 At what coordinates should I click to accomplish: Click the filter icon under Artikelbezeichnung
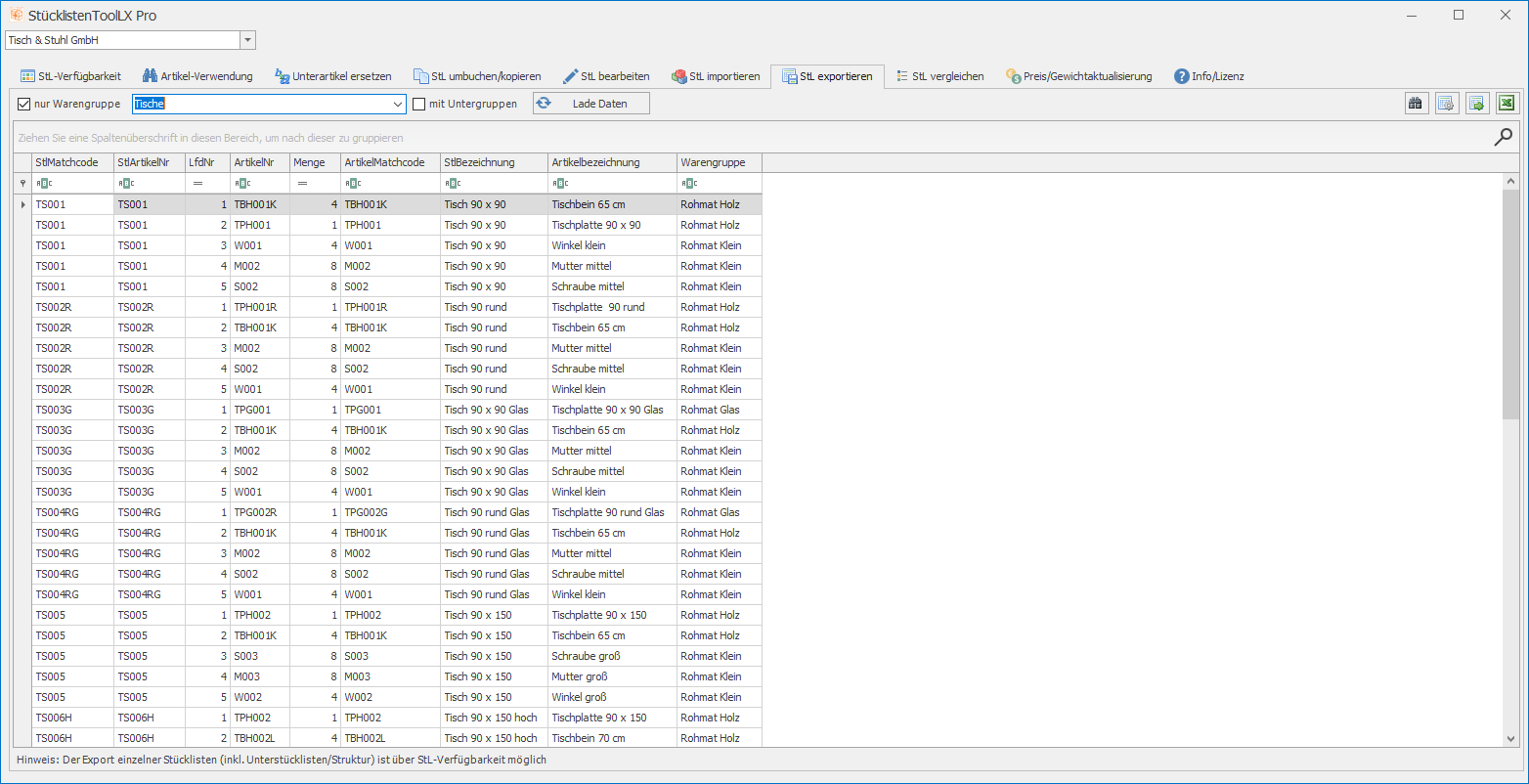(559, 183)
